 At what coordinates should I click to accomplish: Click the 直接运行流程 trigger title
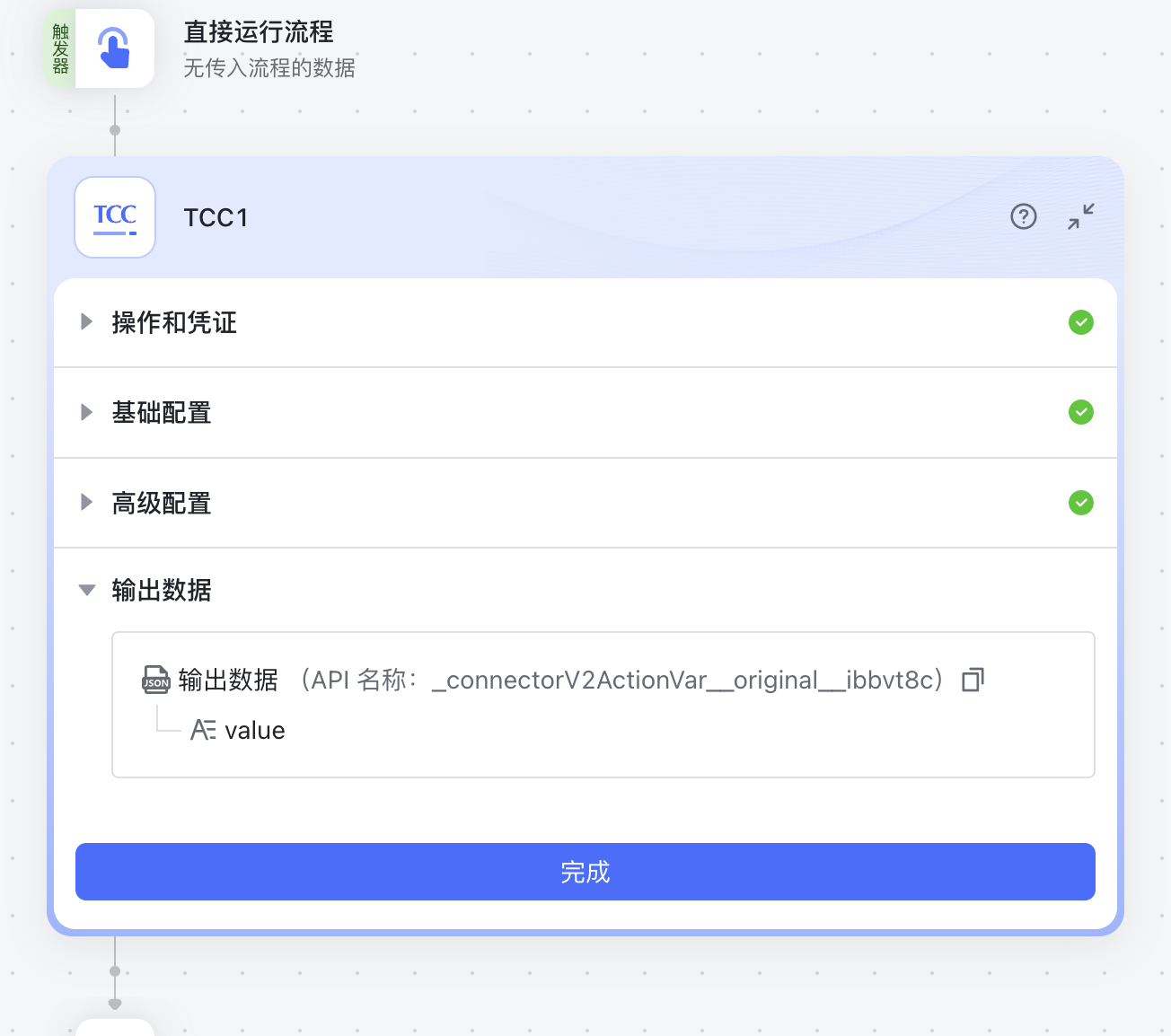pyautogui.click(x=259, y=32)
